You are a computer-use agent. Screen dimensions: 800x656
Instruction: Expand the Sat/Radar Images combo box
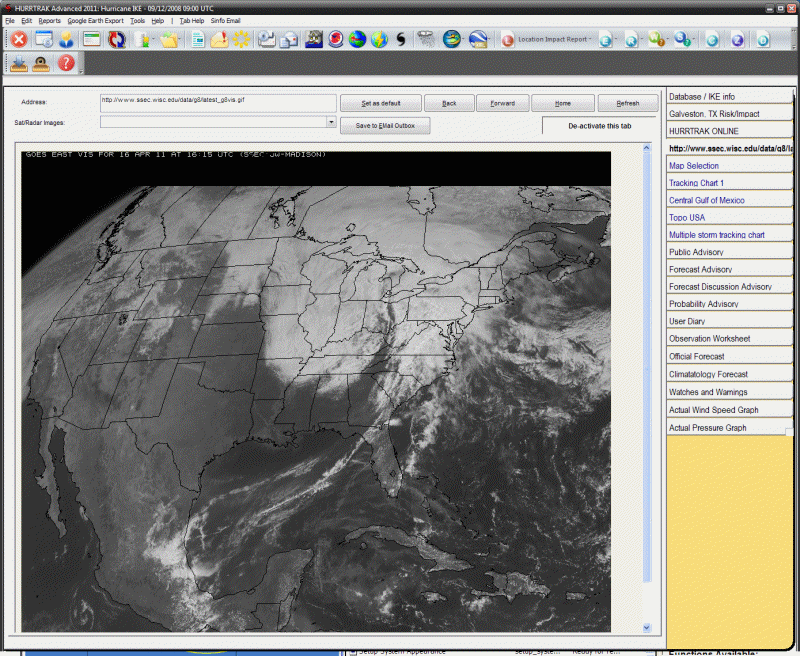331,122
